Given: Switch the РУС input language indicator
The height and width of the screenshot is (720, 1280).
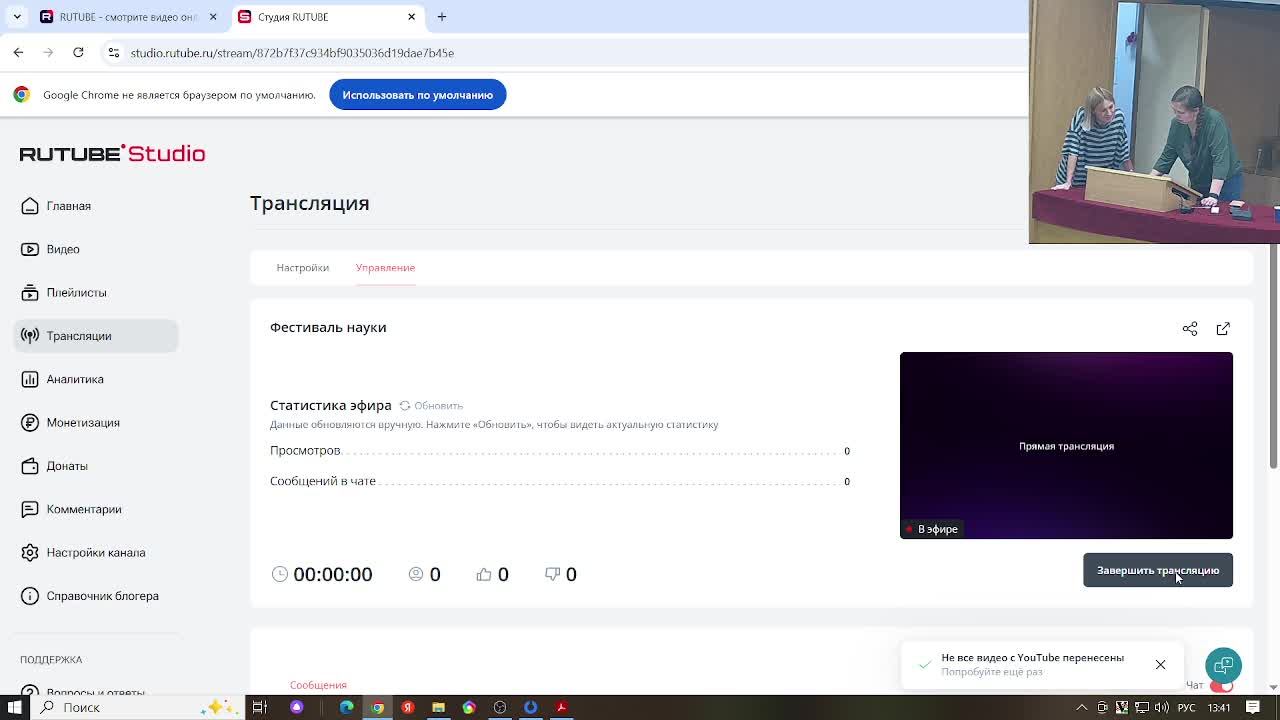Looking at the screenshot, I should [1186, 707].
